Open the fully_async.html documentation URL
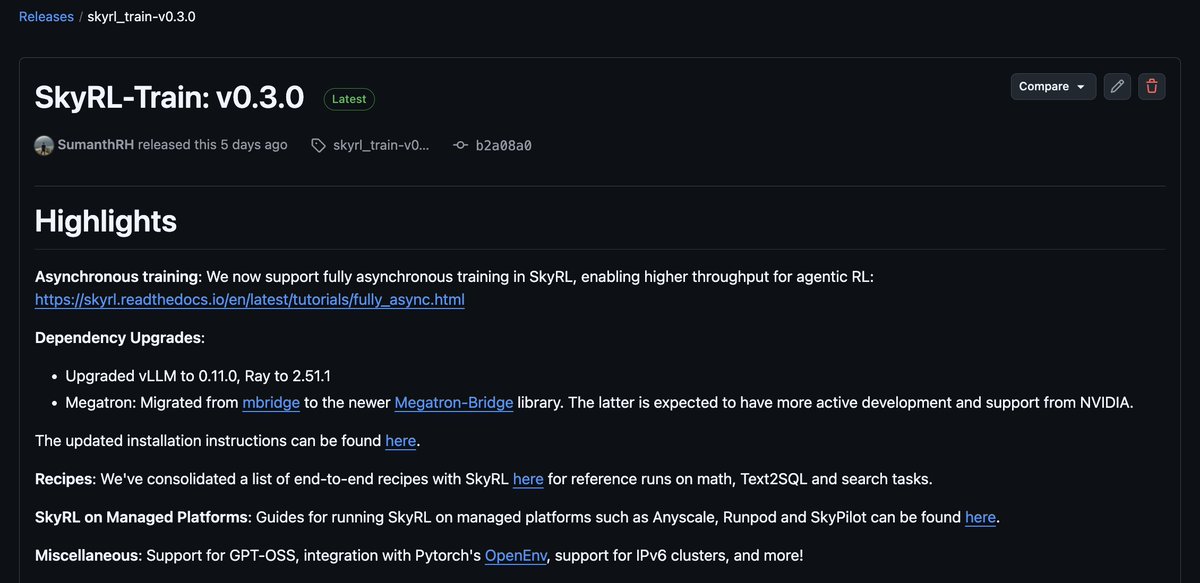 click(x=250, y=300)
